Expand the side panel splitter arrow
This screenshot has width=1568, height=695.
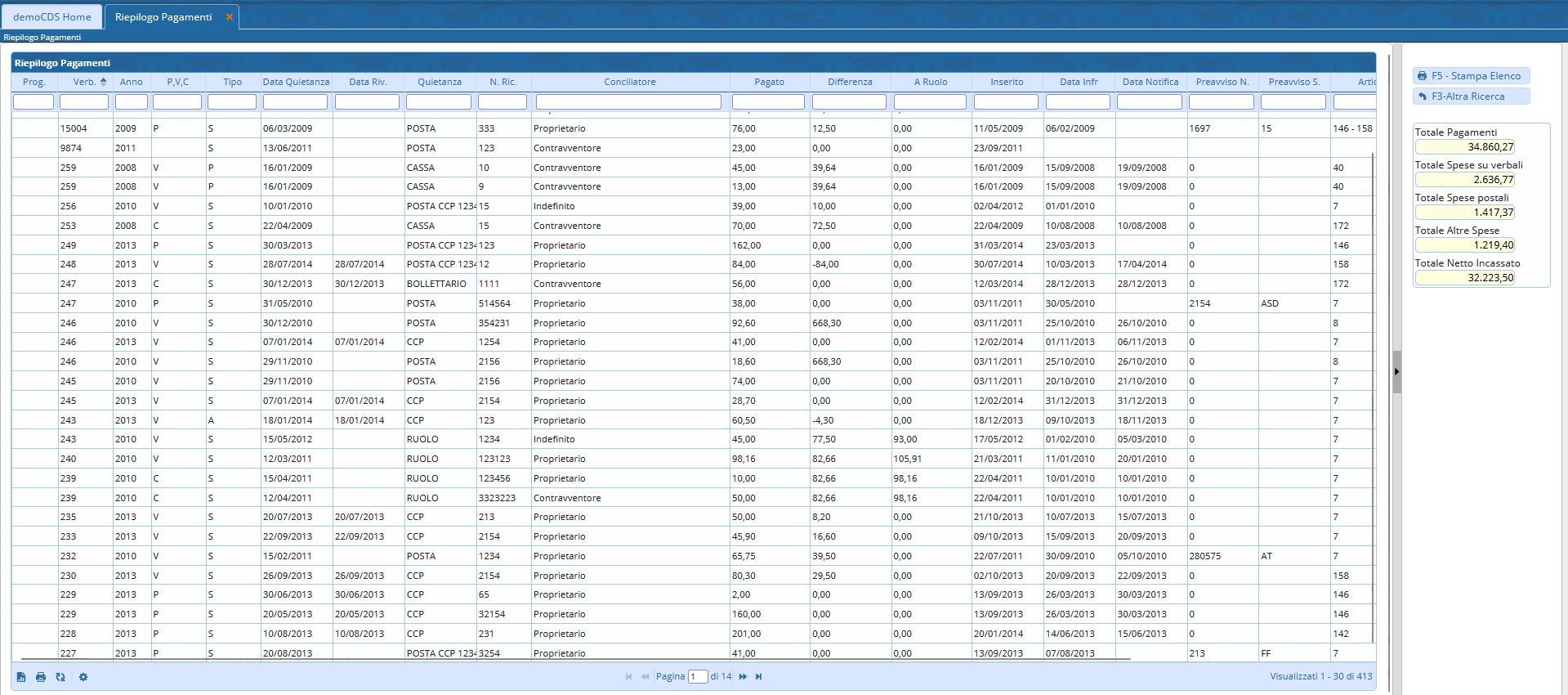[1396, 371]
